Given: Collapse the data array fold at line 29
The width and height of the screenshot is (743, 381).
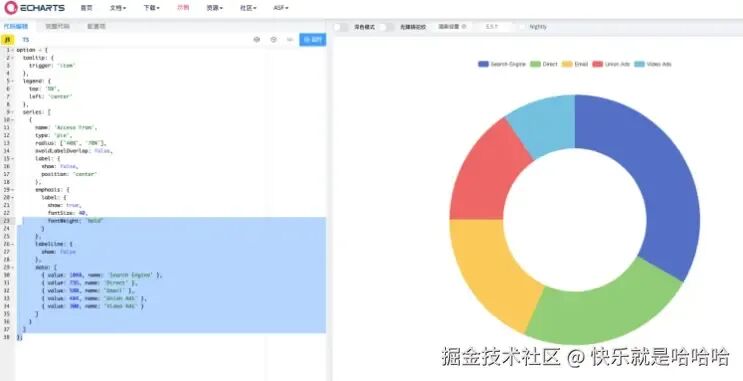Looking at the screenshot, I should pos(13,267).
